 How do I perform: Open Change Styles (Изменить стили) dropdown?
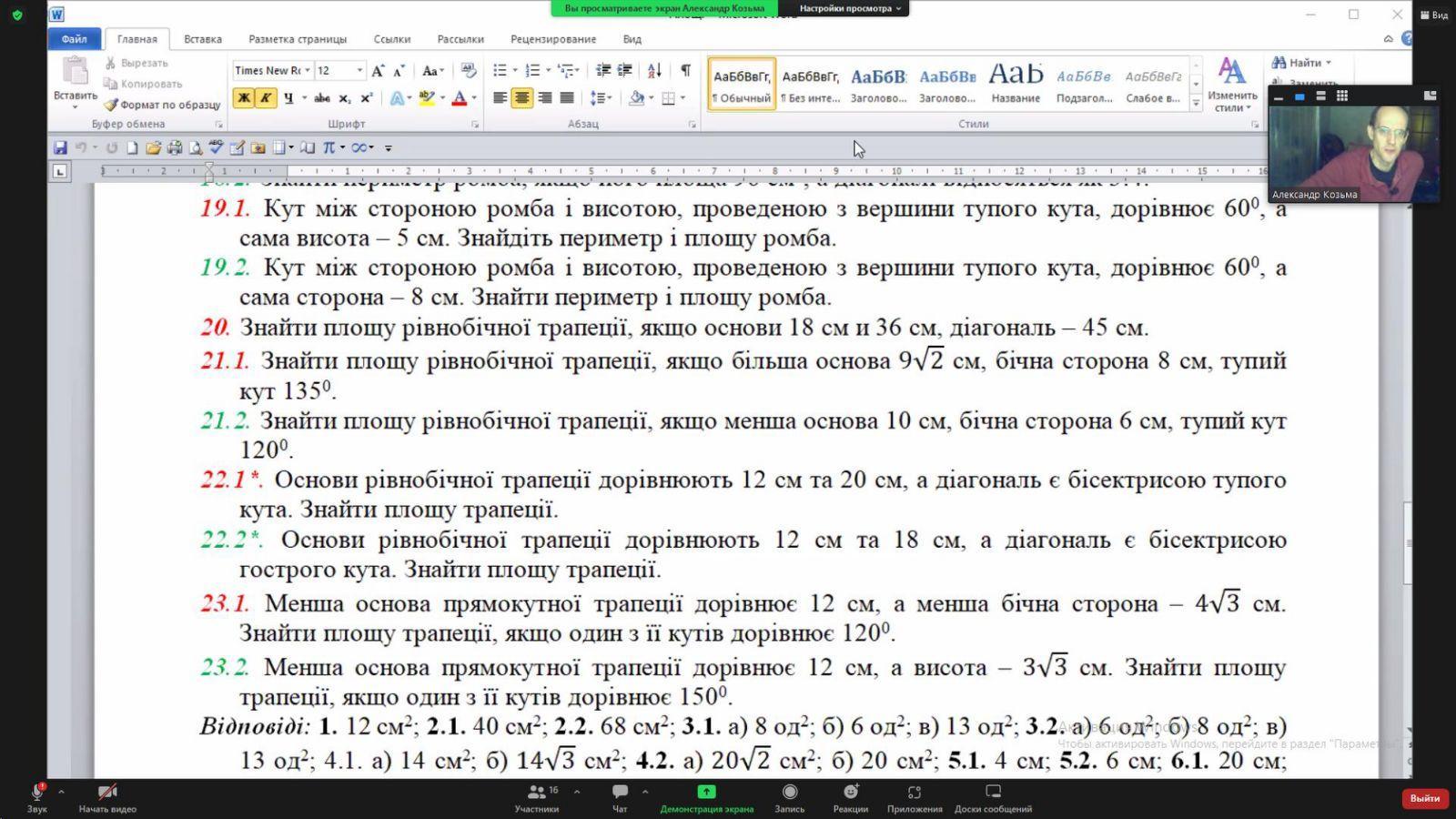tap(1232, 85)
